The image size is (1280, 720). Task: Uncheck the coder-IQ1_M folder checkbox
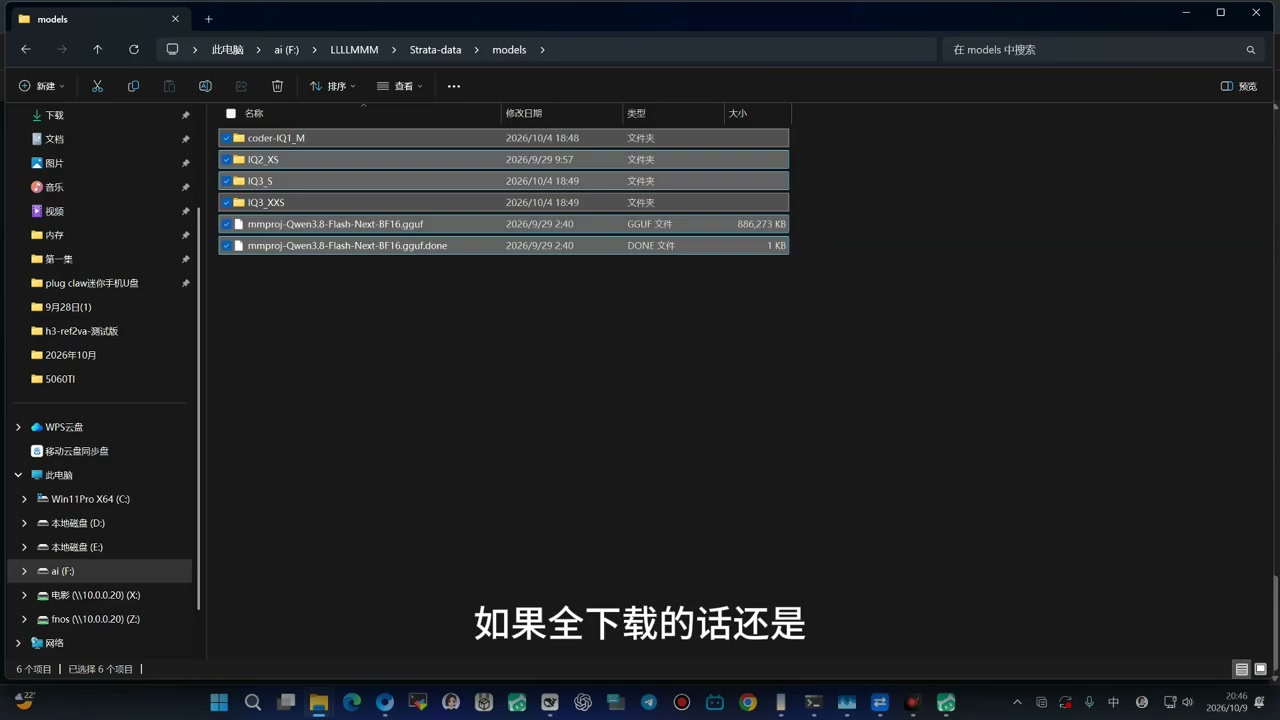227,138
